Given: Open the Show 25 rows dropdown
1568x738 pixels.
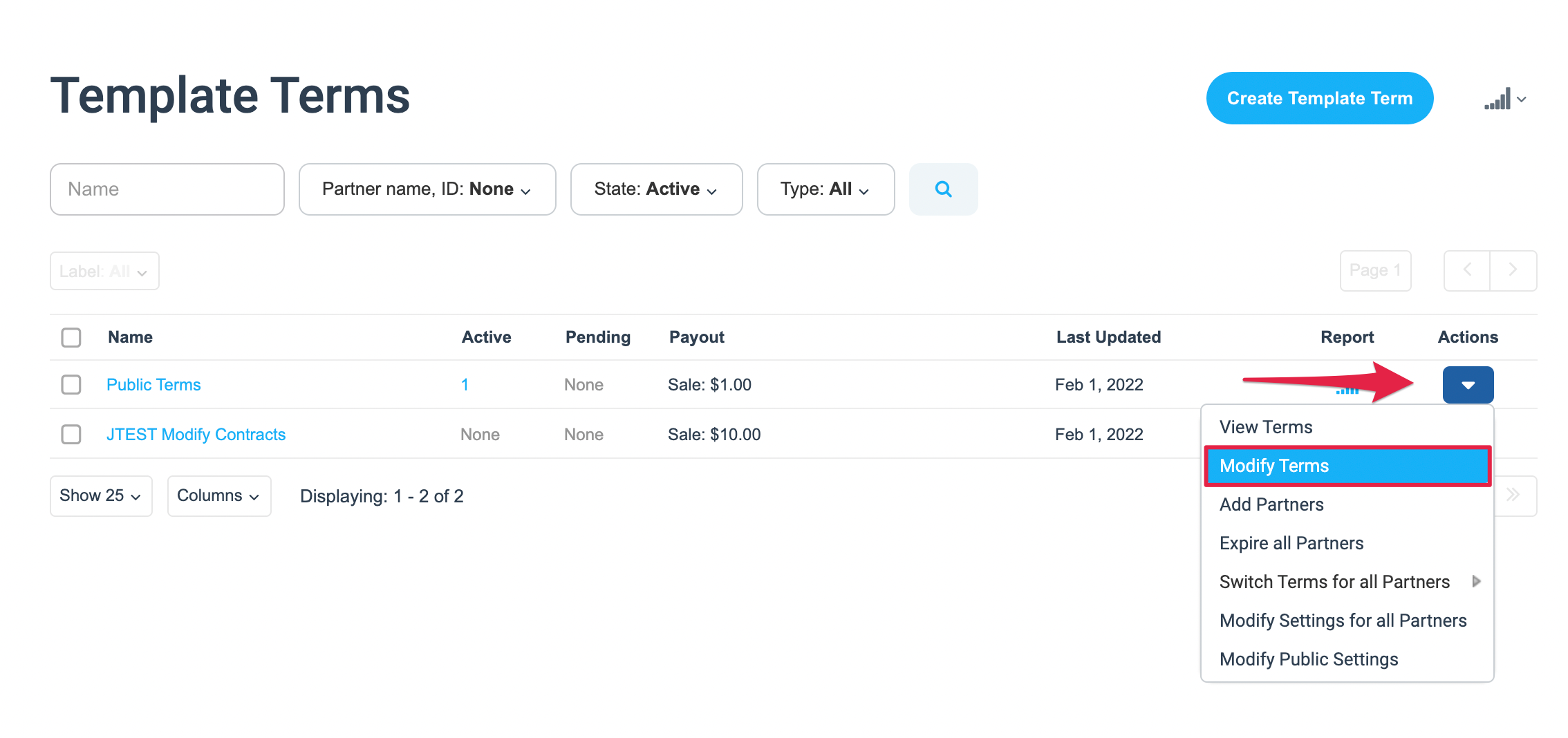Looking at the screenshot, I should click(x=101, y=496).
